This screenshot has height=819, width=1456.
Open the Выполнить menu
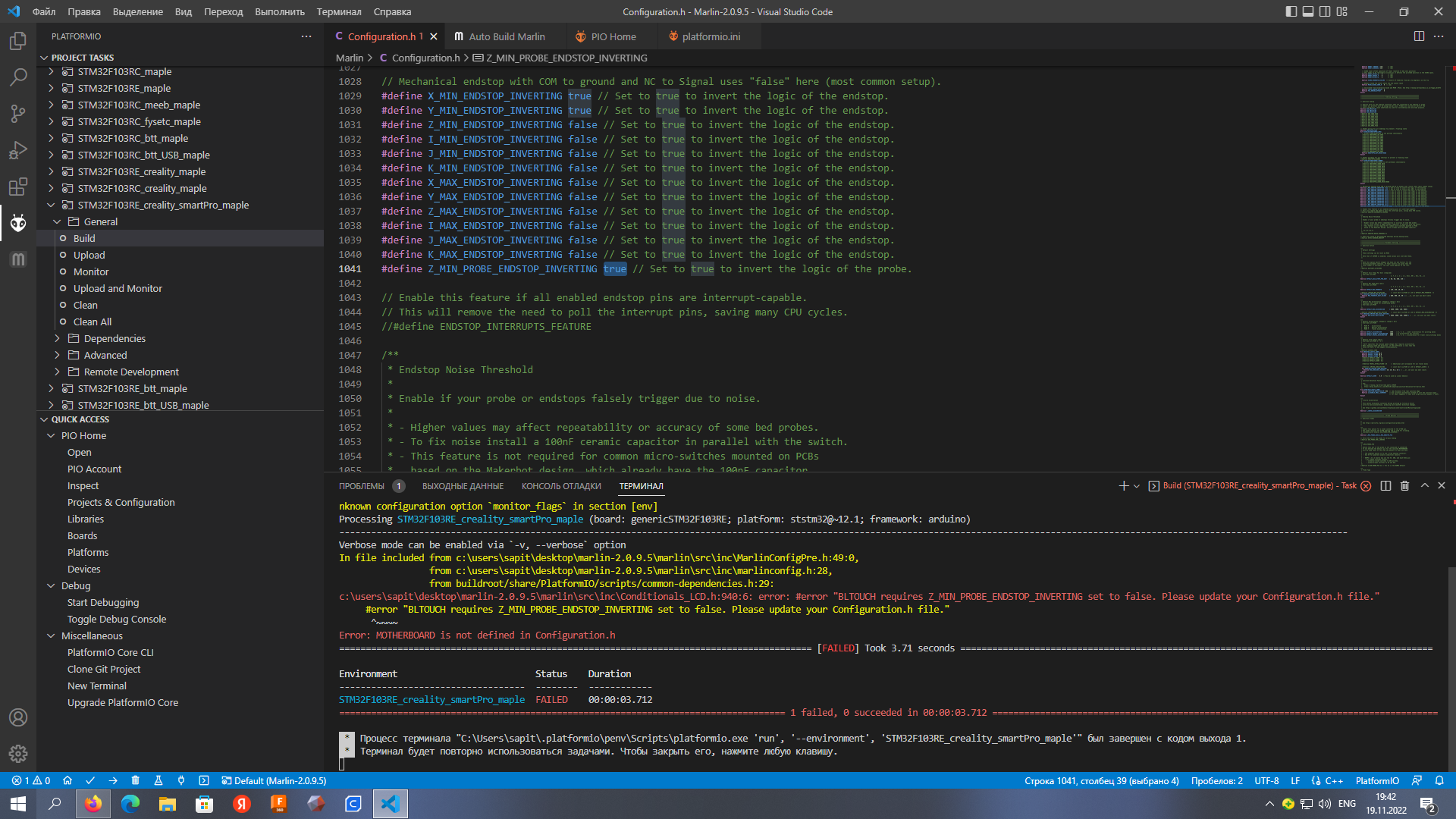(280, 11)
